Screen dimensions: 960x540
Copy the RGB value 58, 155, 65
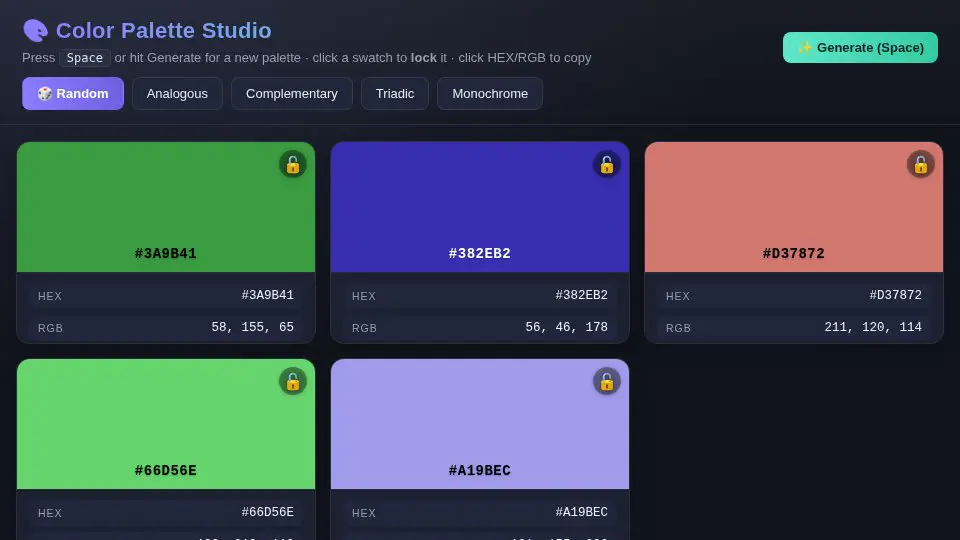pyautogui.click(x=166, y=328)
